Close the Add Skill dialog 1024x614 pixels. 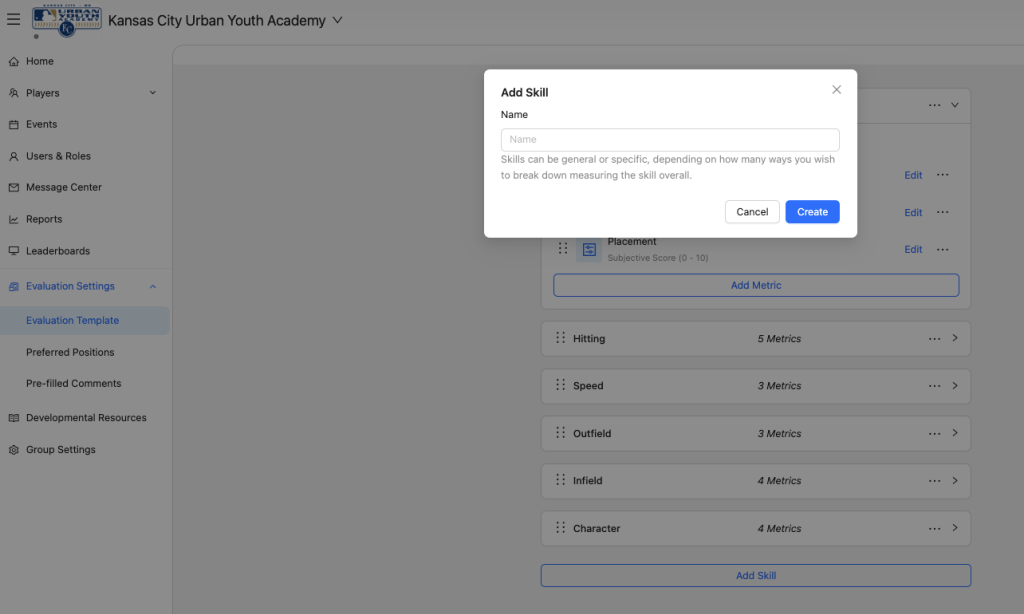[x=836, y=90]
